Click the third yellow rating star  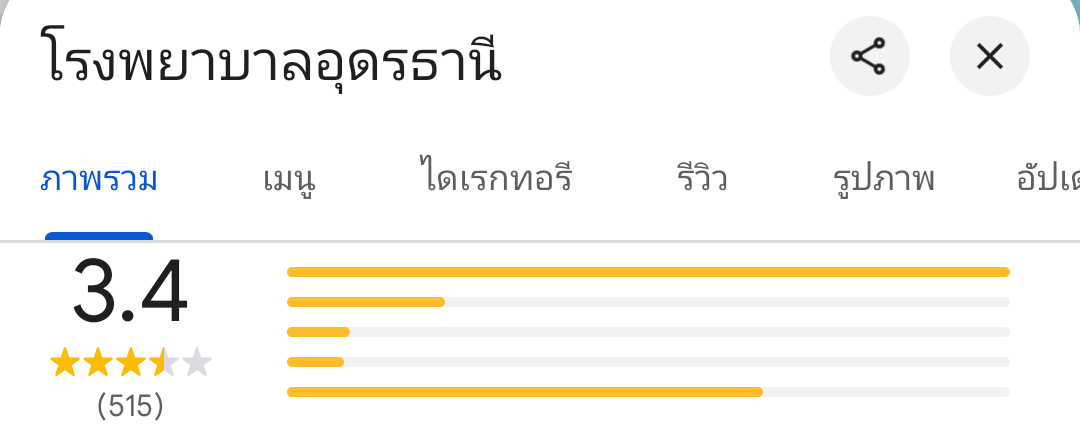coord(130,363)
